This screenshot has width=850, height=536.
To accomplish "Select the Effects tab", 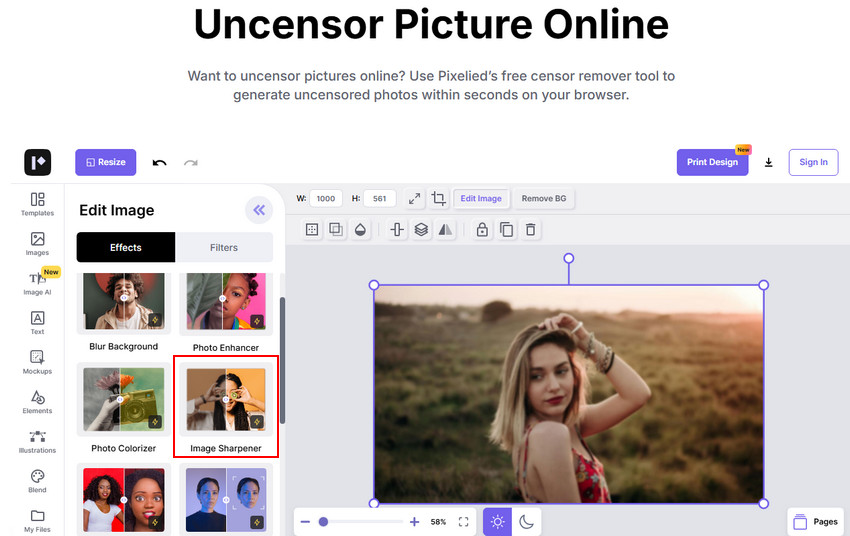I will click(126, 247).
